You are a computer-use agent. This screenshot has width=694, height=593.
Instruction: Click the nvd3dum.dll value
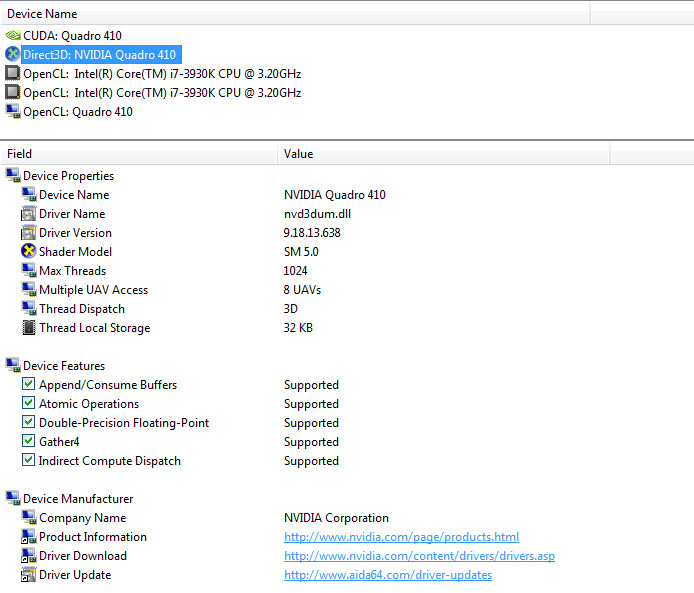(317, 214)
